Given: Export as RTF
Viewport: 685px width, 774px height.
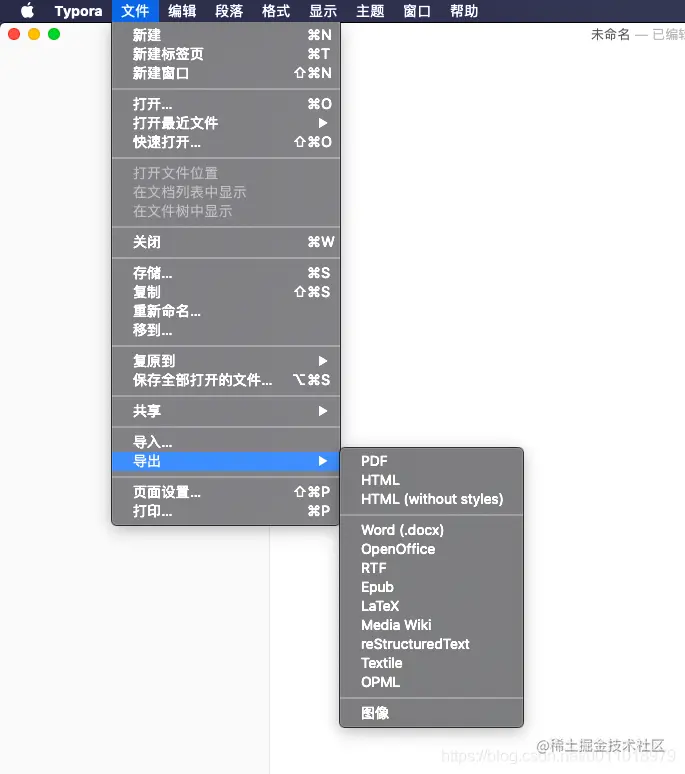Looking at the screenshot, I should tap(431, 568).
